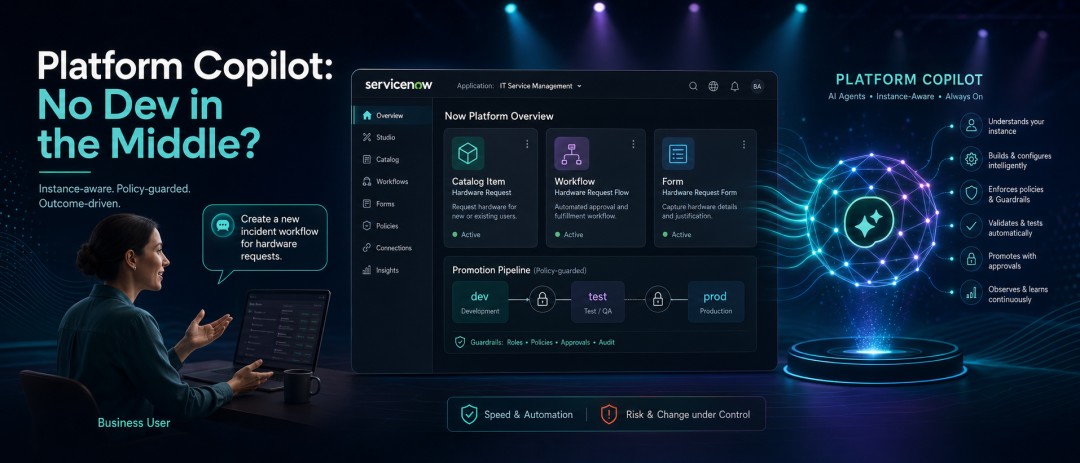Click the Promotion Pipeline heading
The height and width of the screenshot is (463, 1080).
[x=491, y=270]
